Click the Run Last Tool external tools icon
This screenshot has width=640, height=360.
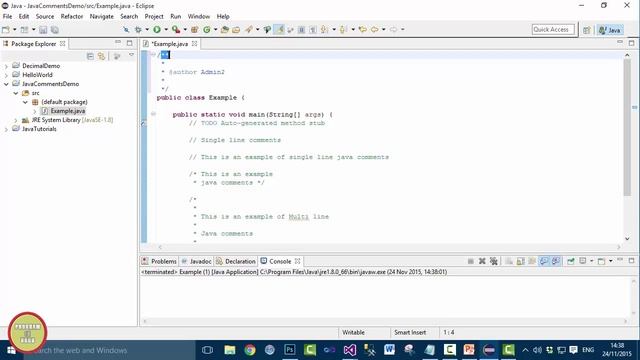point(176,30)
